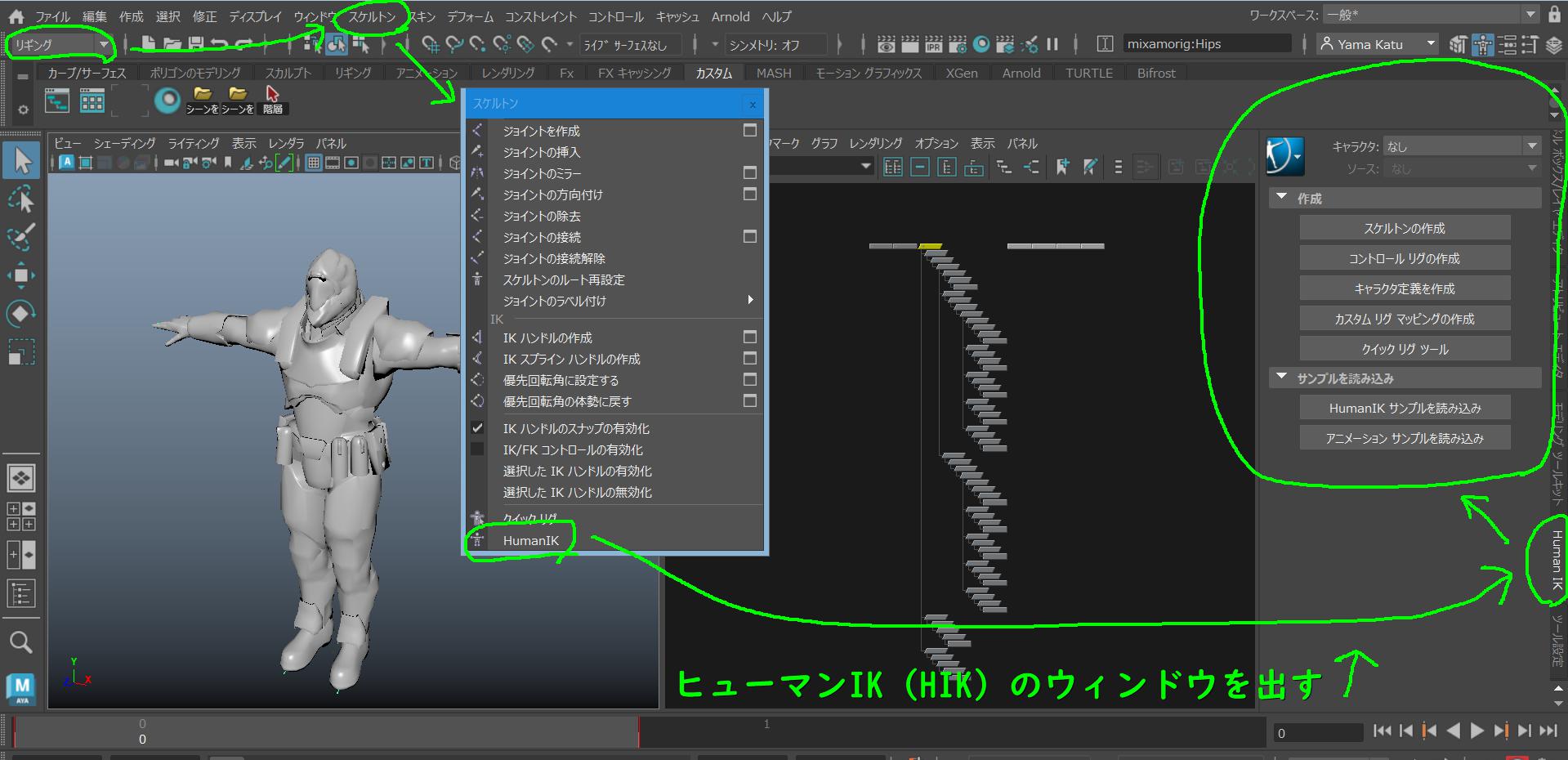The image size is (1568, 760).
Task: Activate the Lasso select tool
Action: click(21, 199)
